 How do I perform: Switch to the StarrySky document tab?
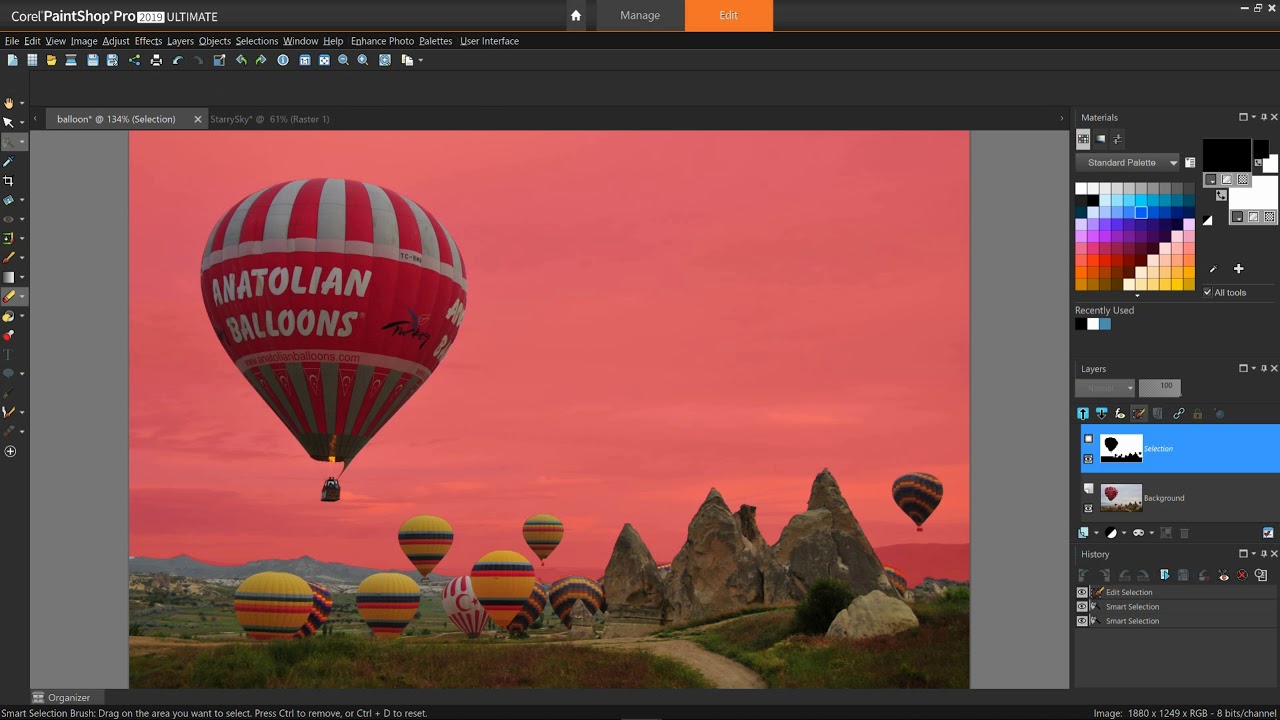[270, 119]
